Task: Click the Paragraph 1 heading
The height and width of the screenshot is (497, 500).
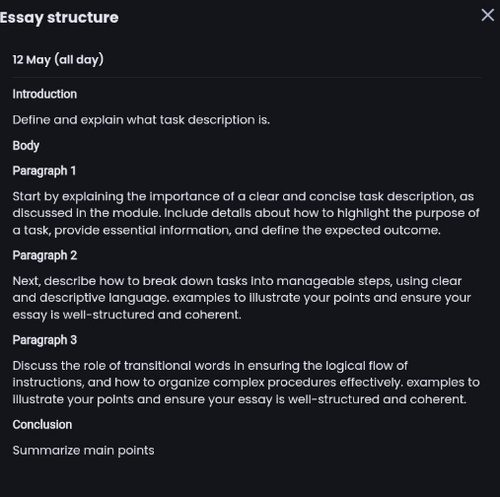Action: coord(44,171)
